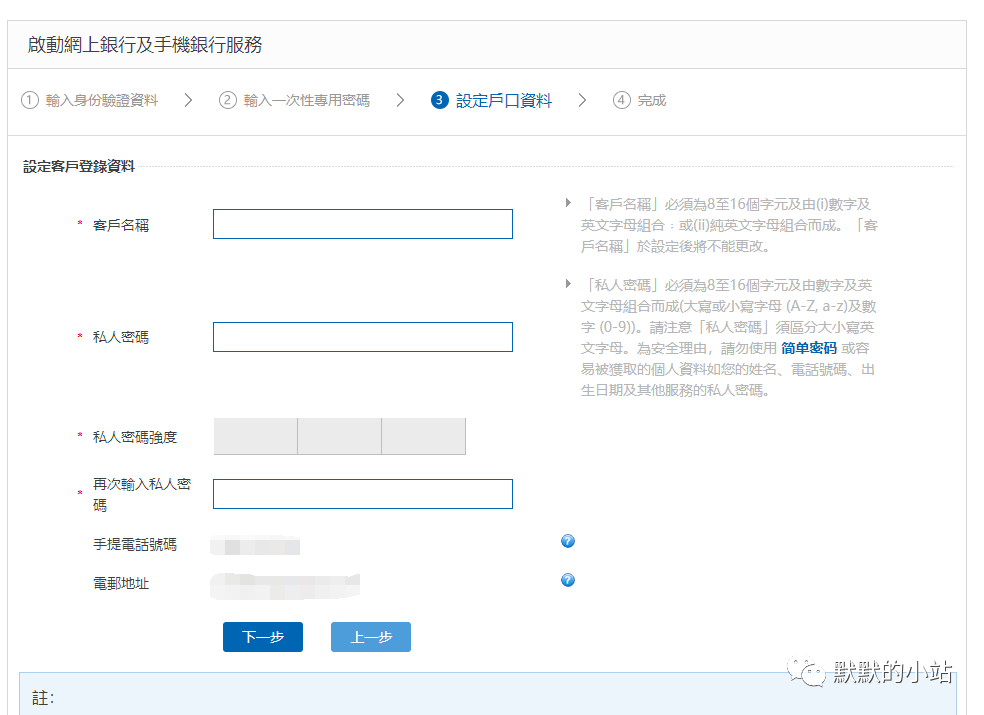Click the 私人密碼 input field
984x715 pixels.
point(362,336)
